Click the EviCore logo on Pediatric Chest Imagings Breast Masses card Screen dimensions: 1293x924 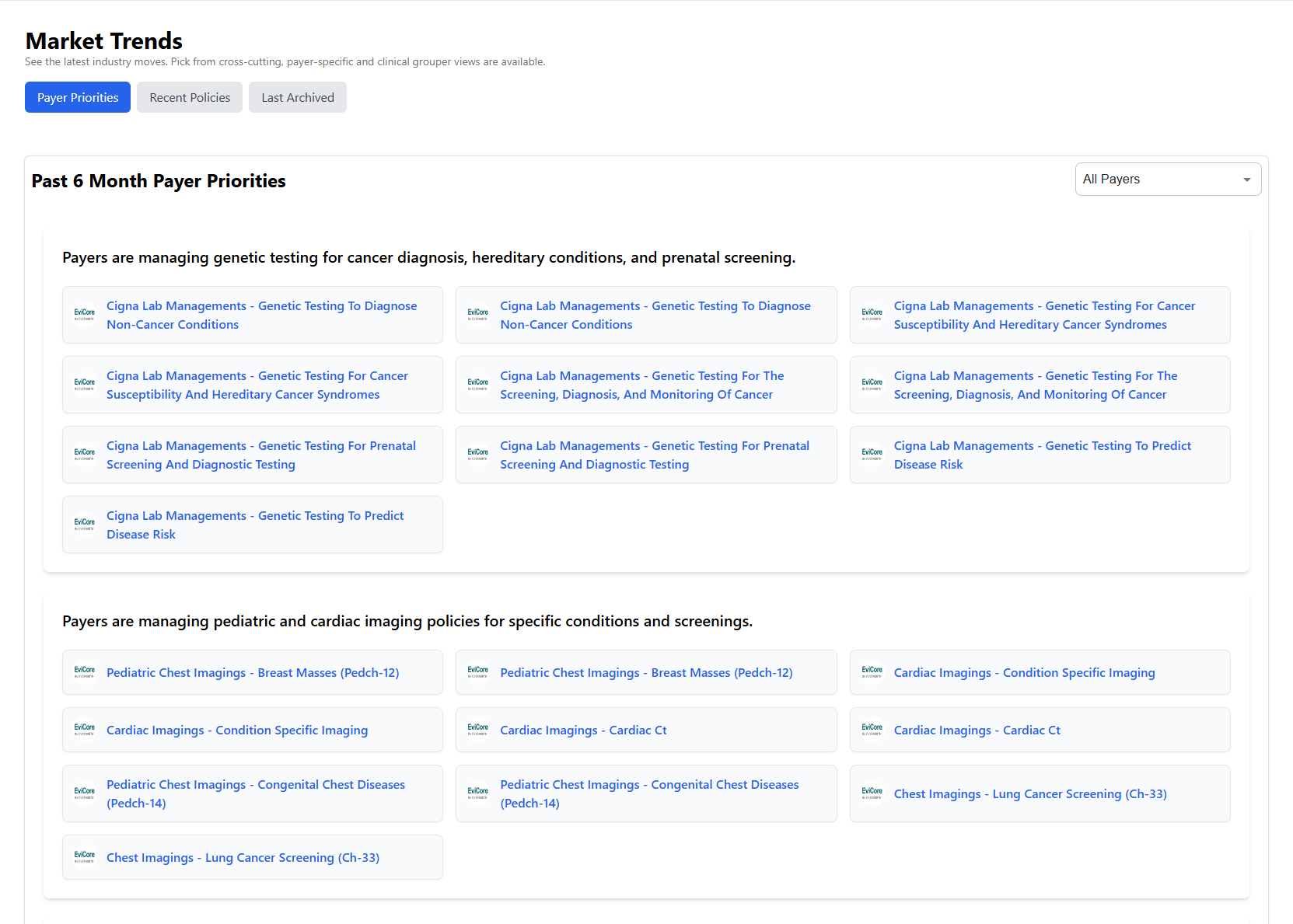coord(84,671)
